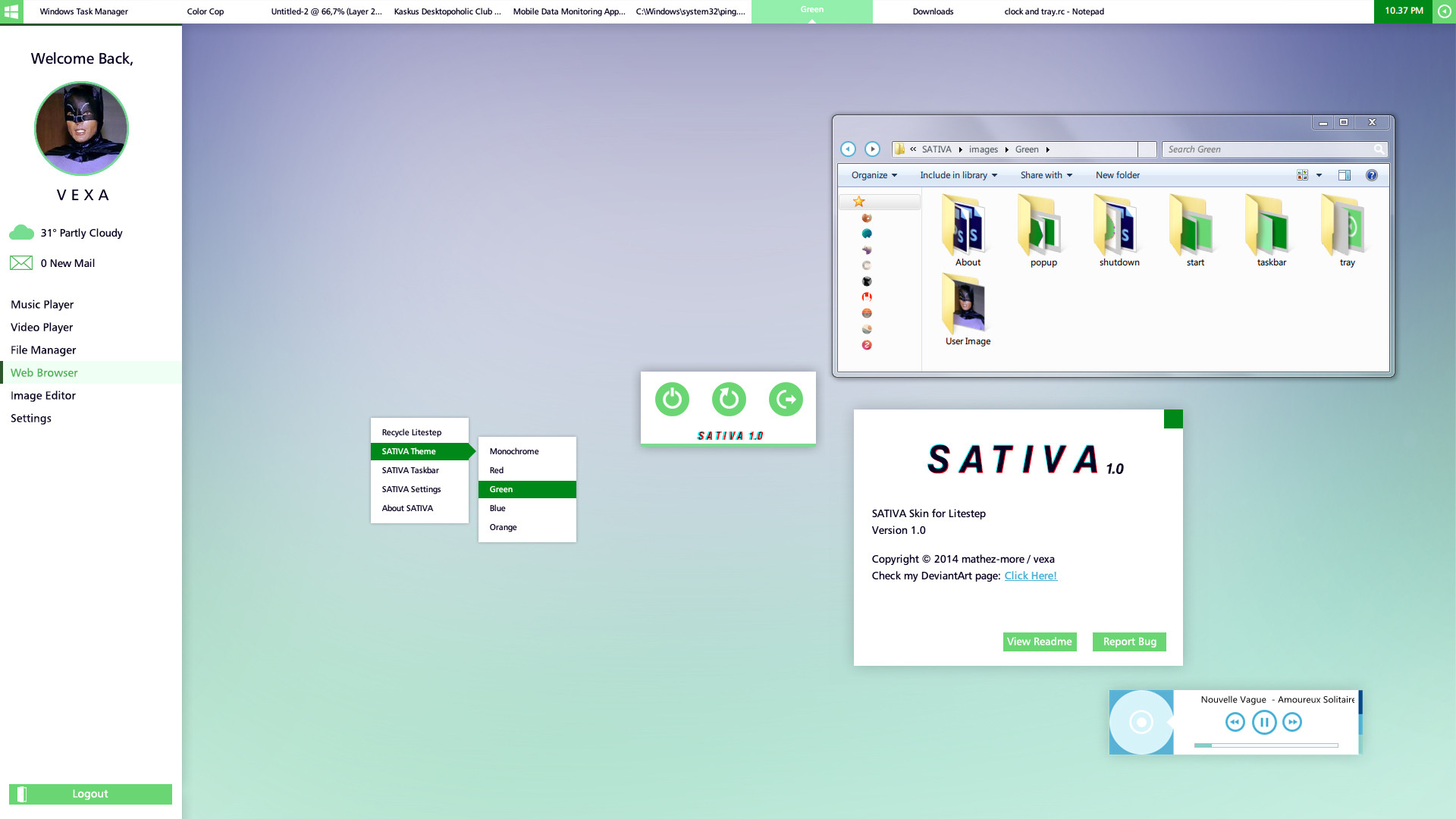Open the DeviantArt Click Here link
The width and height of the screenshot is (1456, 819).
1031,576
